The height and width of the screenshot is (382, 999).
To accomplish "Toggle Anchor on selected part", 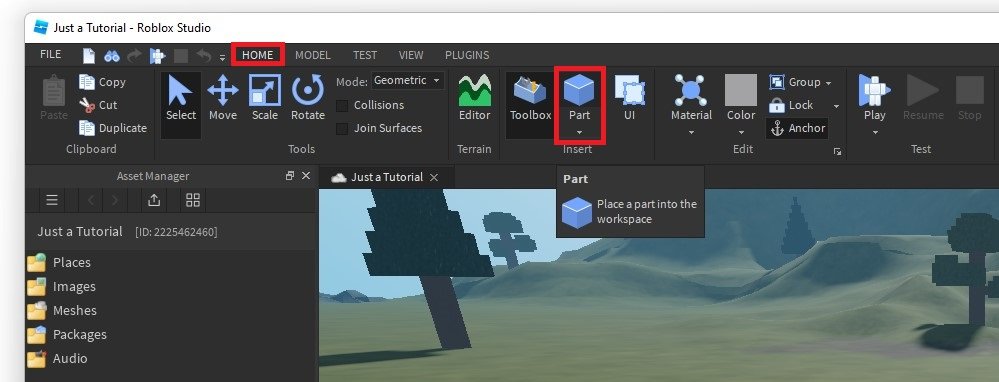I will [798, 128].
